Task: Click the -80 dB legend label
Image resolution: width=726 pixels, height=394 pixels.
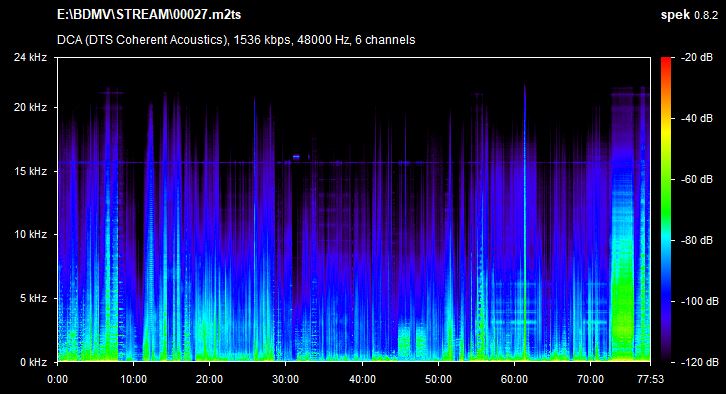Action: click(x=697, y=240)
